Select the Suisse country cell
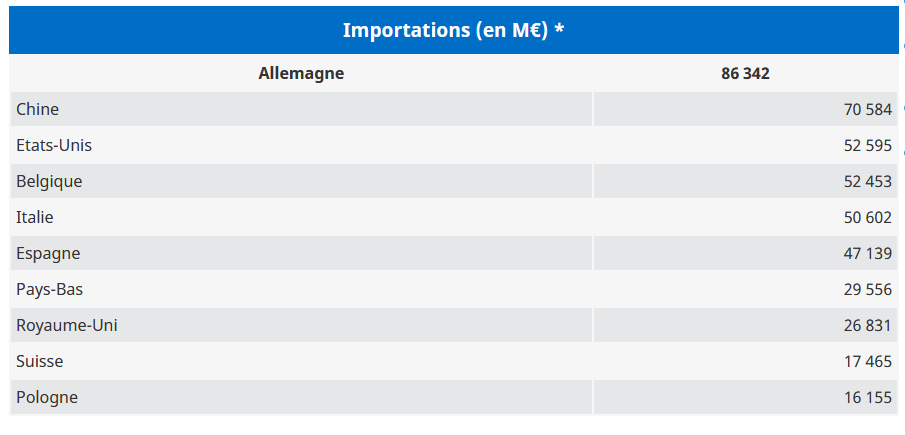The image size is (905, 435). point(40,361)
